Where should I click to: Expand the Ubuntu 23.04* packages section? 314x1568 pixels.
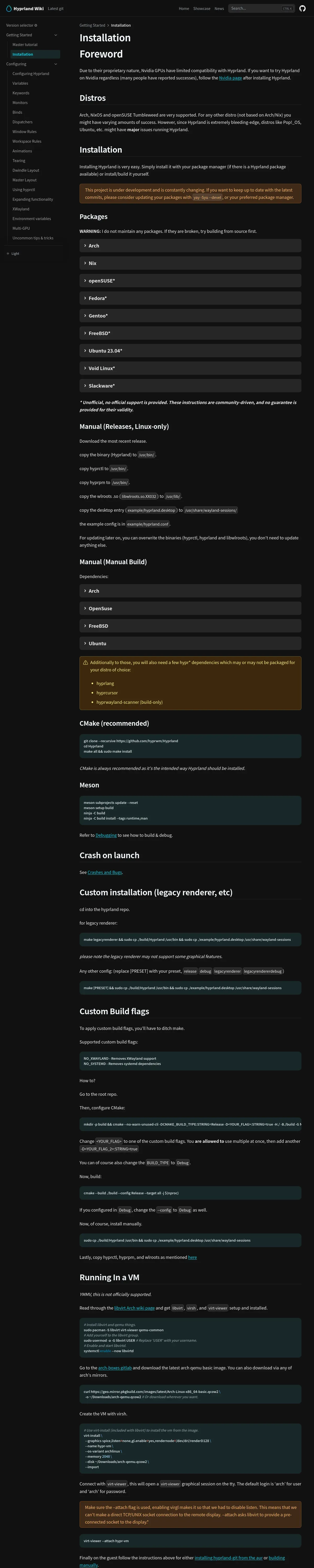point(190,351)
